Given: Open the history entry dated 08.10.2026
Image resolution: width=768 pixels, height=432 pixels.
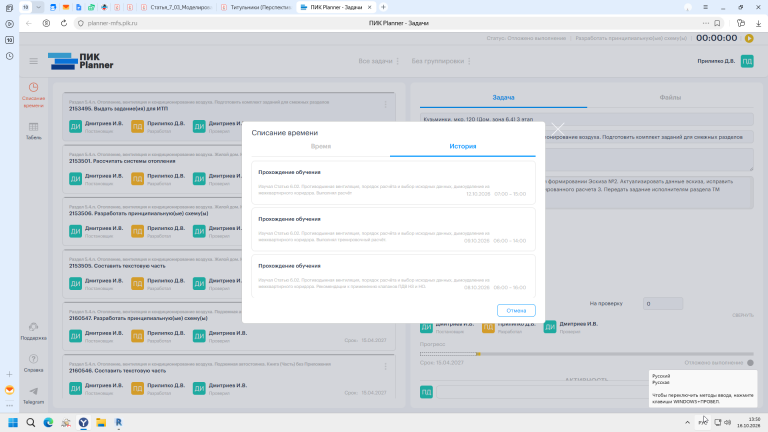Looking at the screenshot, I should click(393, 275).
